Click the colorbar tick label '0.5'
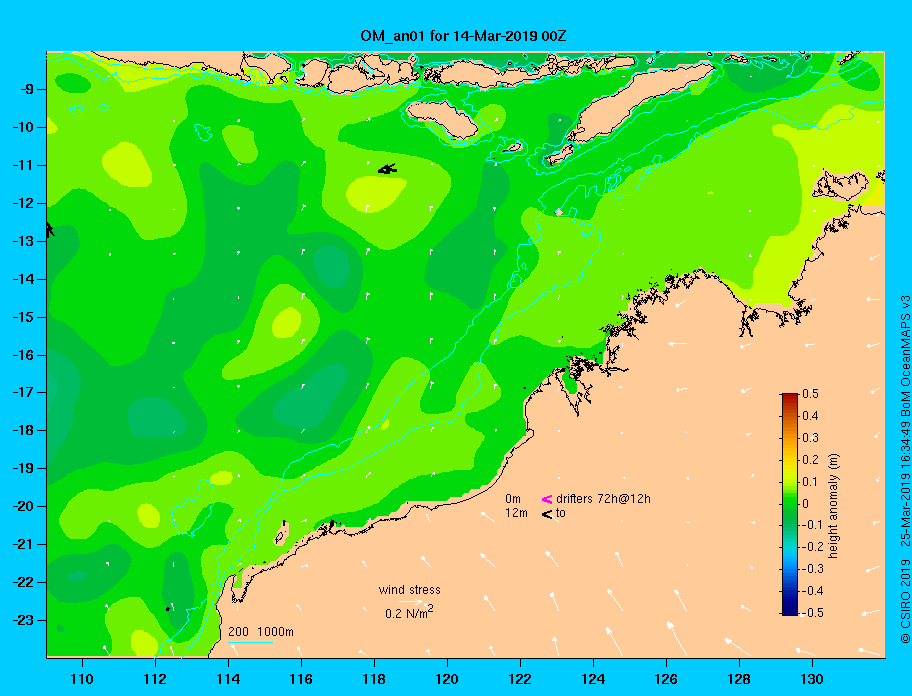Image resolution: width=912 pixels, height=696 pixels. coord(810,394)
